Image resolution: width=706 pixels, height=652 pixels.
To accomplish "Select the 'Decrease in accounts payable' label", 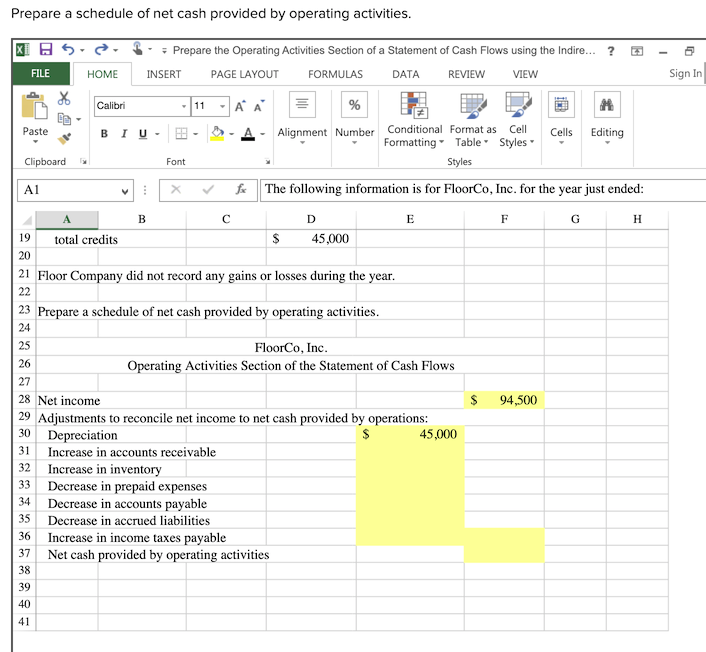I will pyautogui.click(x=127, y=503).
